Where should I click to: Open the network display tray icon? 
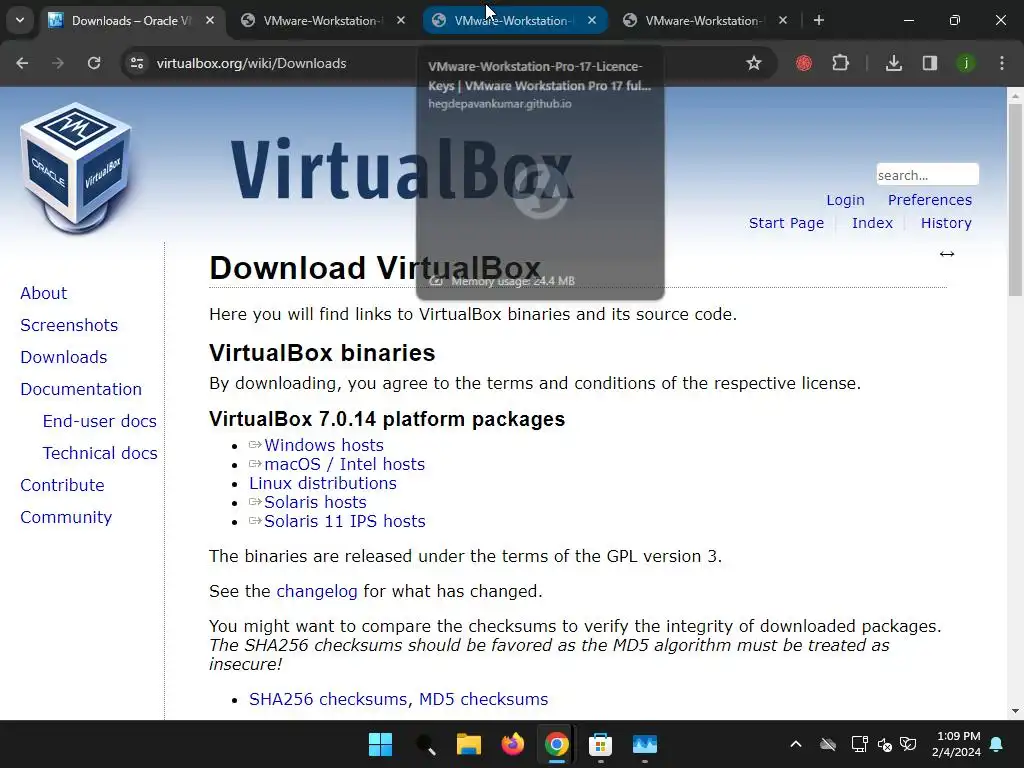tap(859, 744)
